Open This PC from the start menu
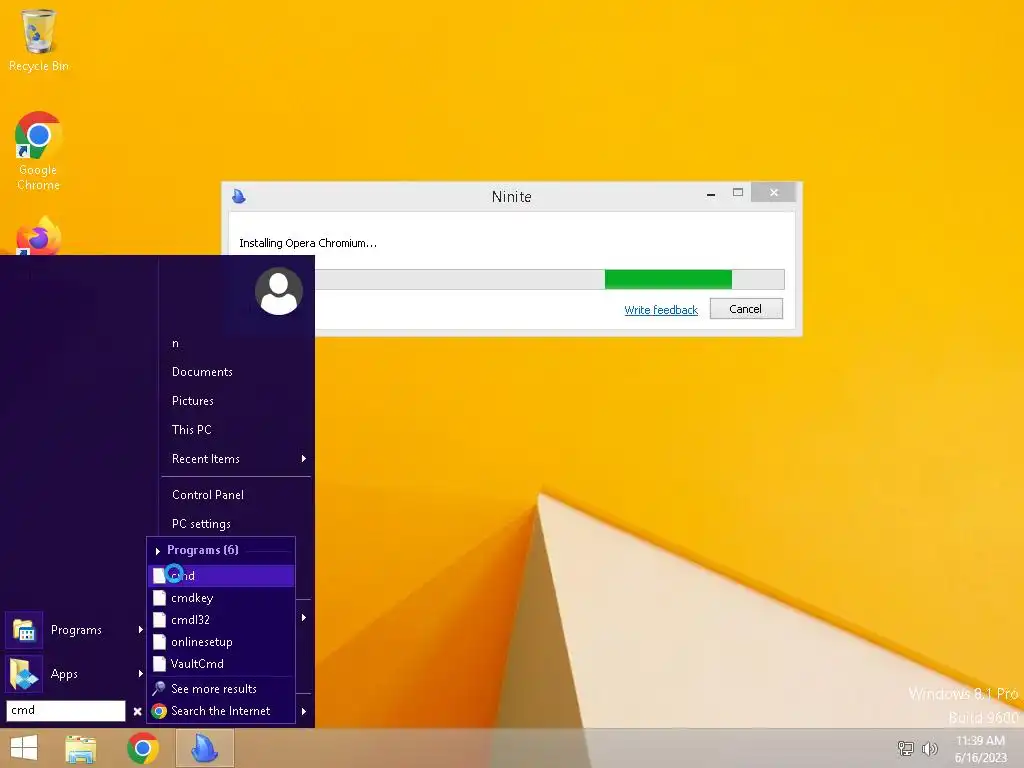1024x768 pixels. [x=191, y=430]
